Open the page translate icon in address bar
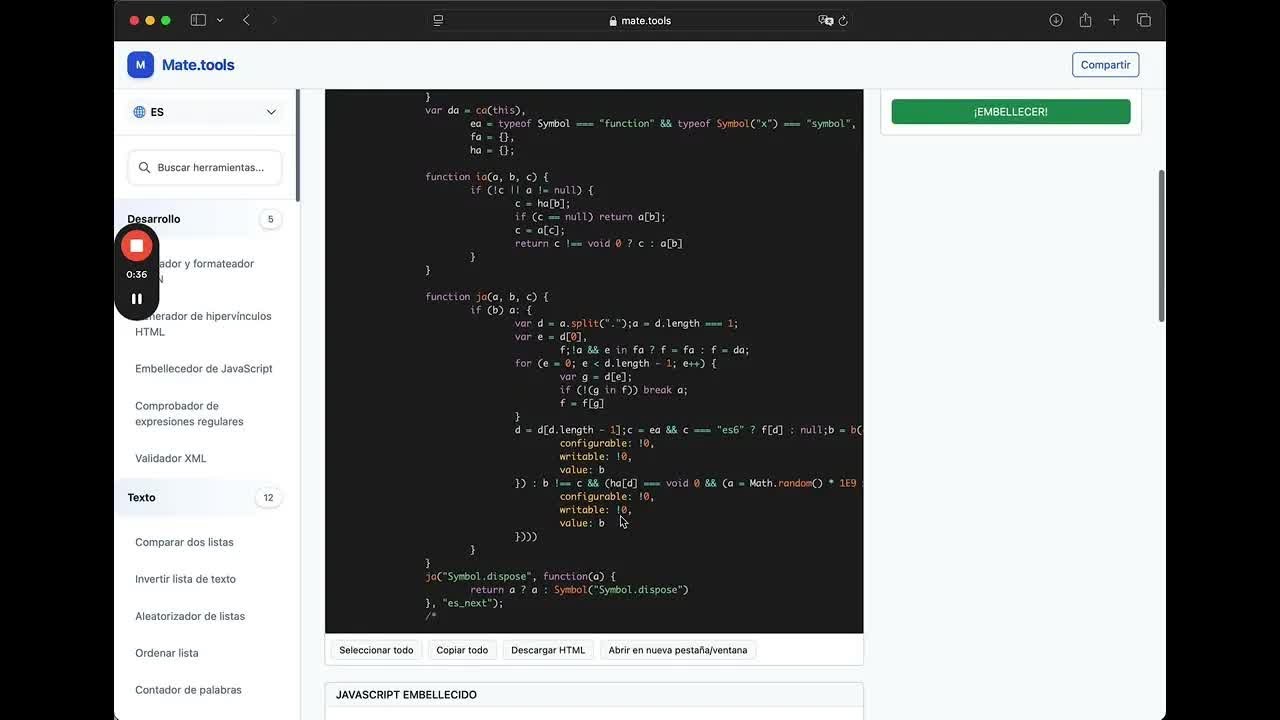The height and width of the screenshot is (720, 1280). pyautogui.click(x=825, y=20)
